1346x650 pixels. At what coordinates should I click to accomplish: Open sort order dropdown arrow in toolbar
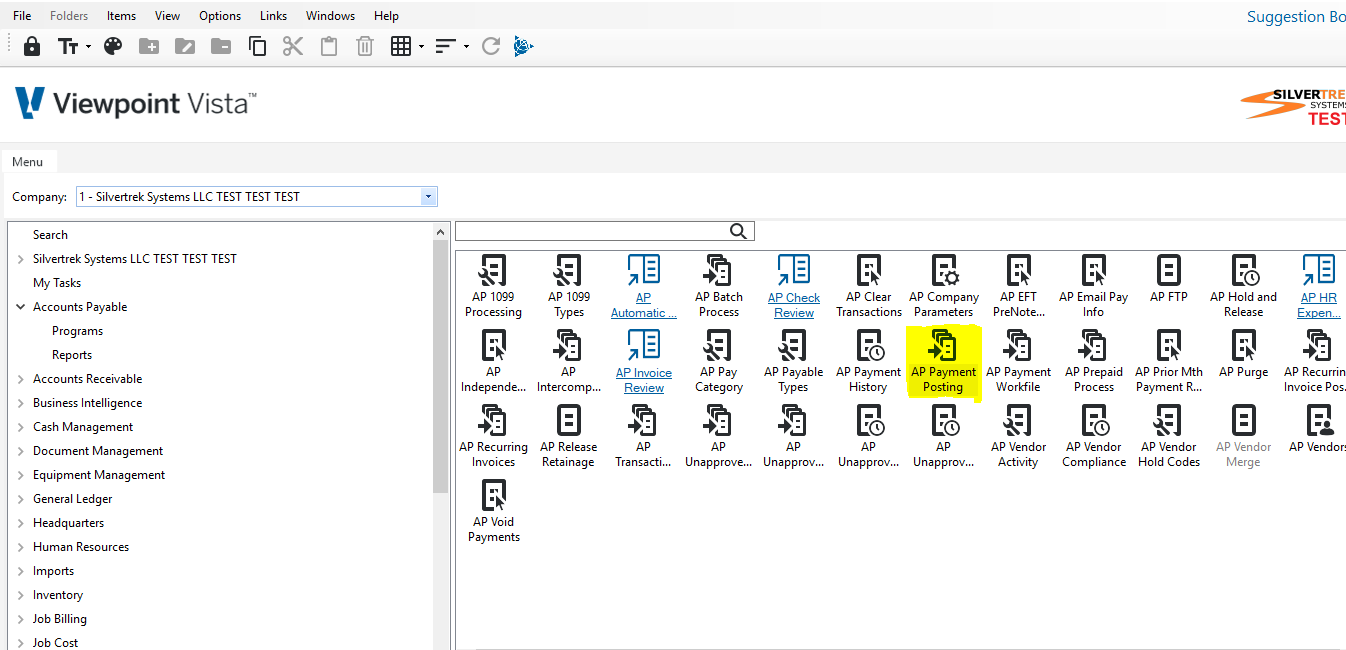coord(466,47)
